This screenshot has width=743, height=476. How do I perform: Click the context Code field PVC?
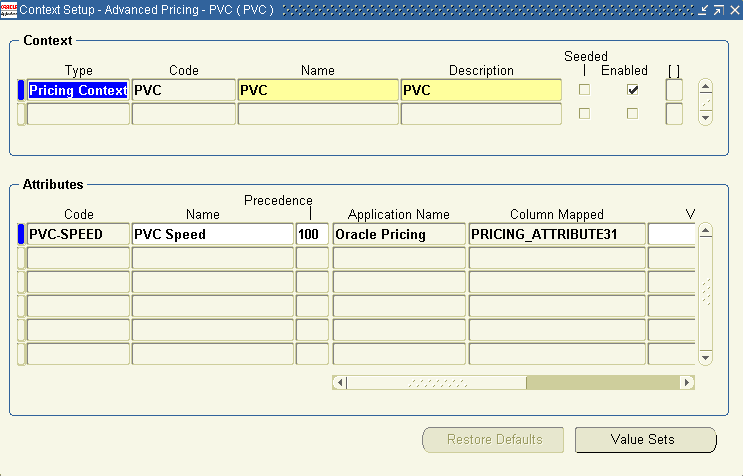pos(184,90)
